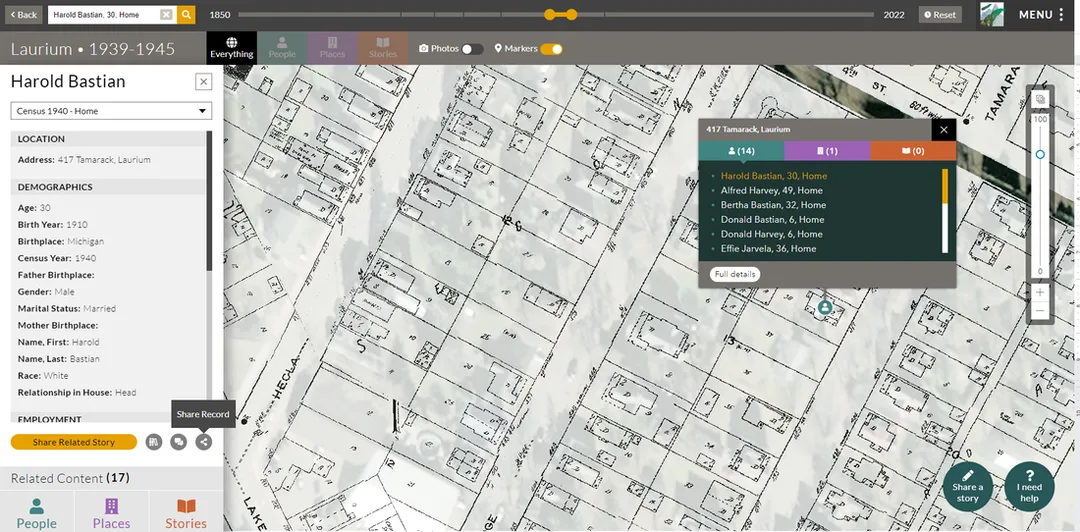This screenshot has width=1080, height=532.
Task: Toggle the Photos switch on
Action: pyautogui.click(x=472, y=49)
